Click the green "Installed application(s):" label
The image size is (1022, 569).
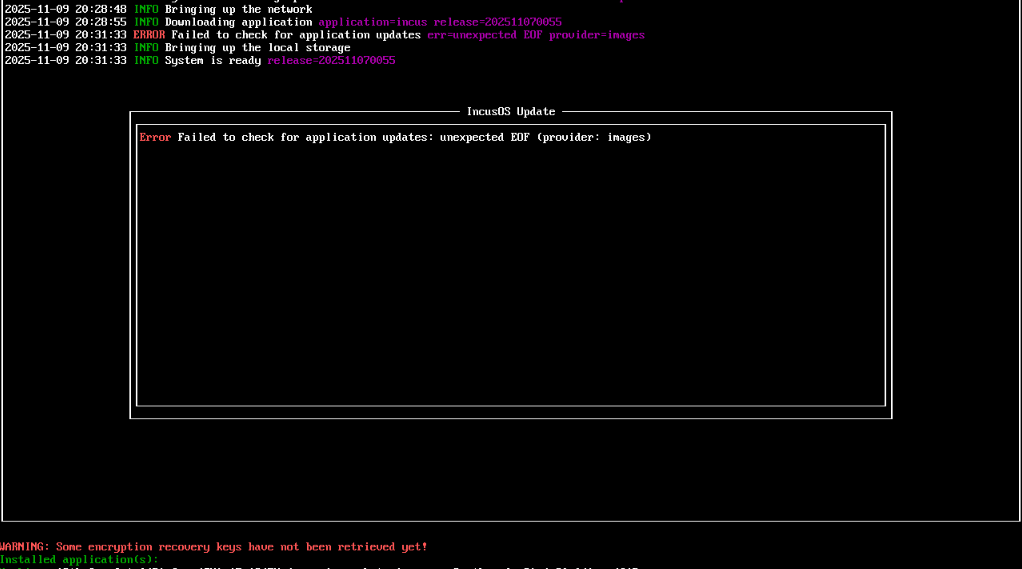tap(79, 560)
